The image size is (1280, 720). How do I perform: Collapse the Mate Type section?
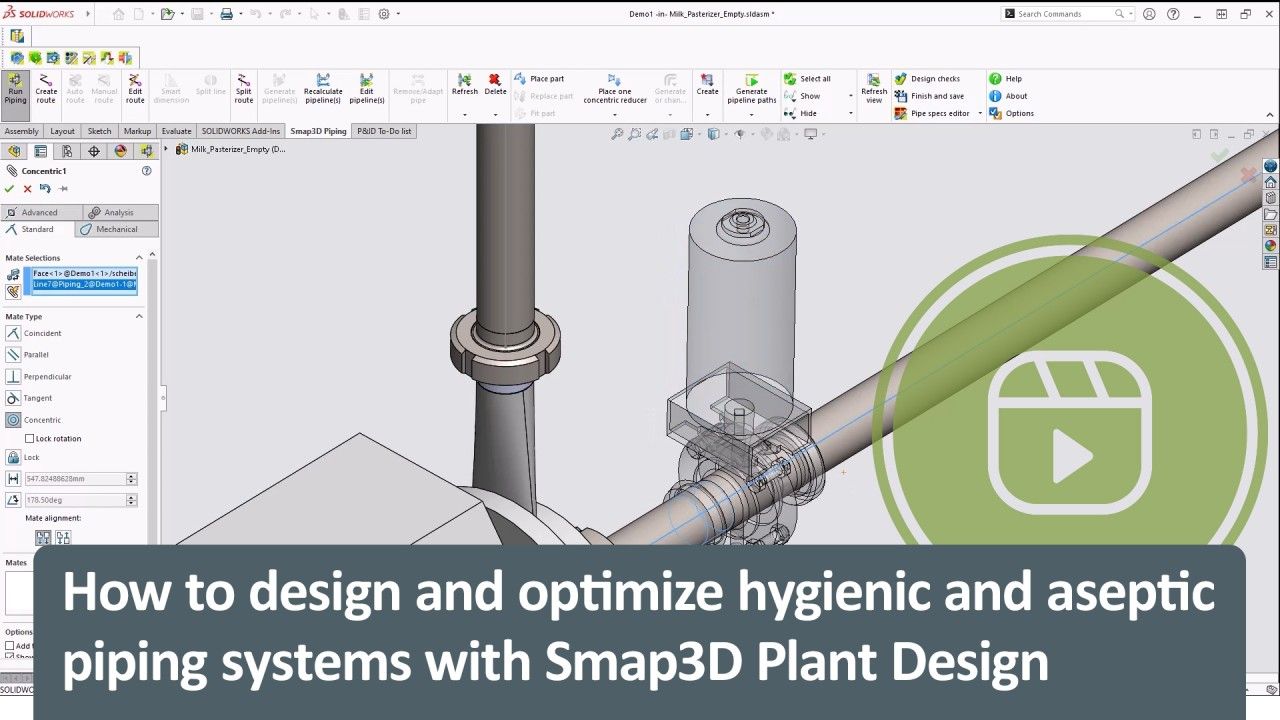click(140, 316)
